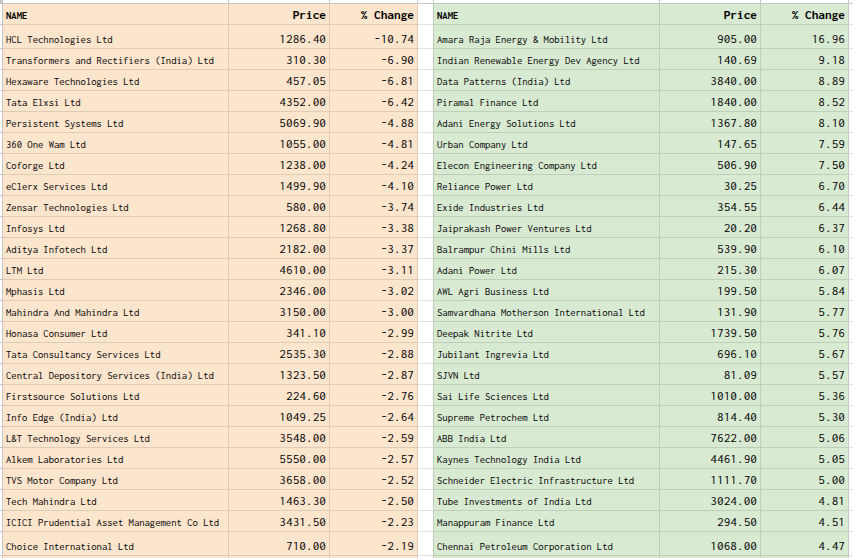Select the 5069.90 price of Persistent Systems

pos(279,123)
